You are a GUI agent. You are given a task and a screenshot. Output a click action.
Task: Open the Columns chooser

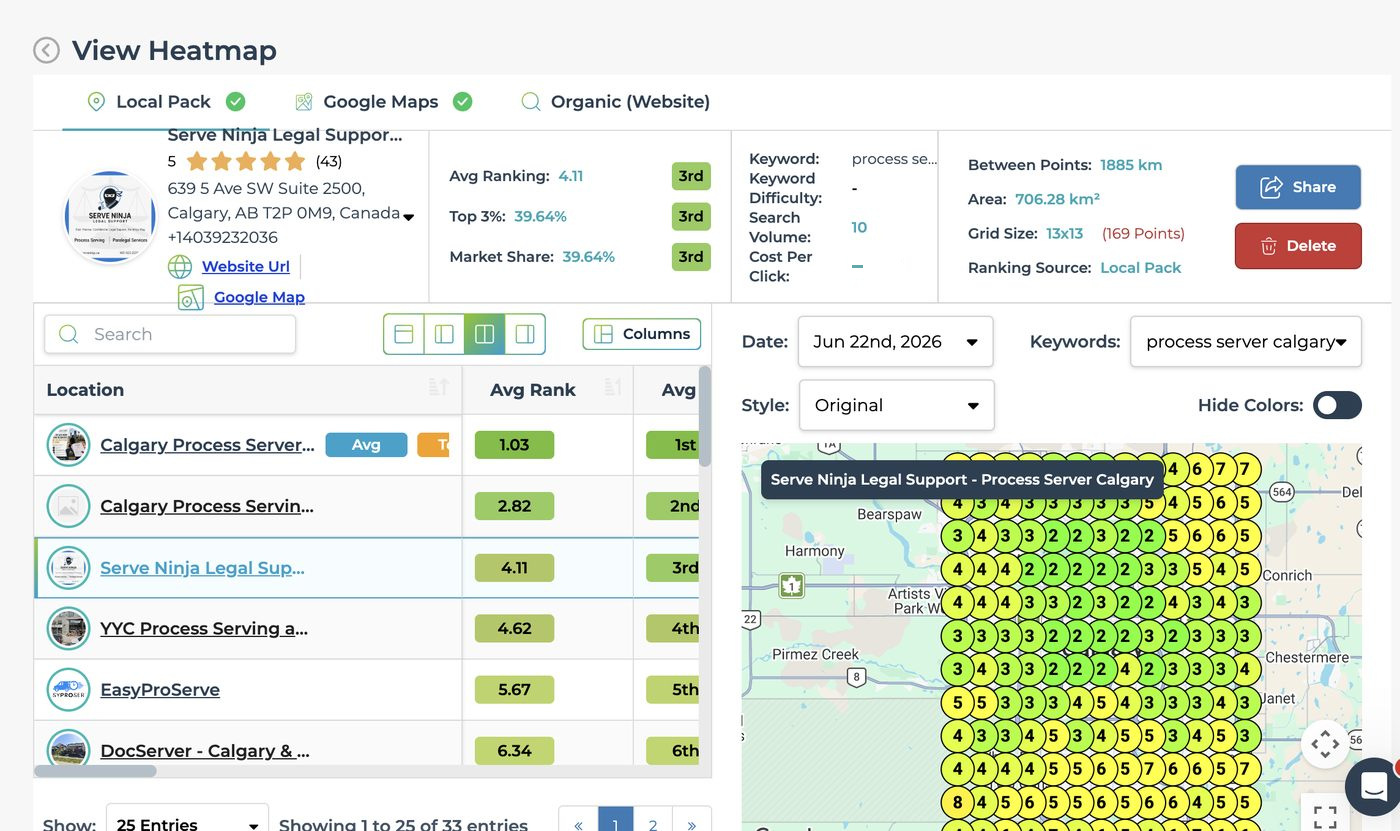click(642, 334)
